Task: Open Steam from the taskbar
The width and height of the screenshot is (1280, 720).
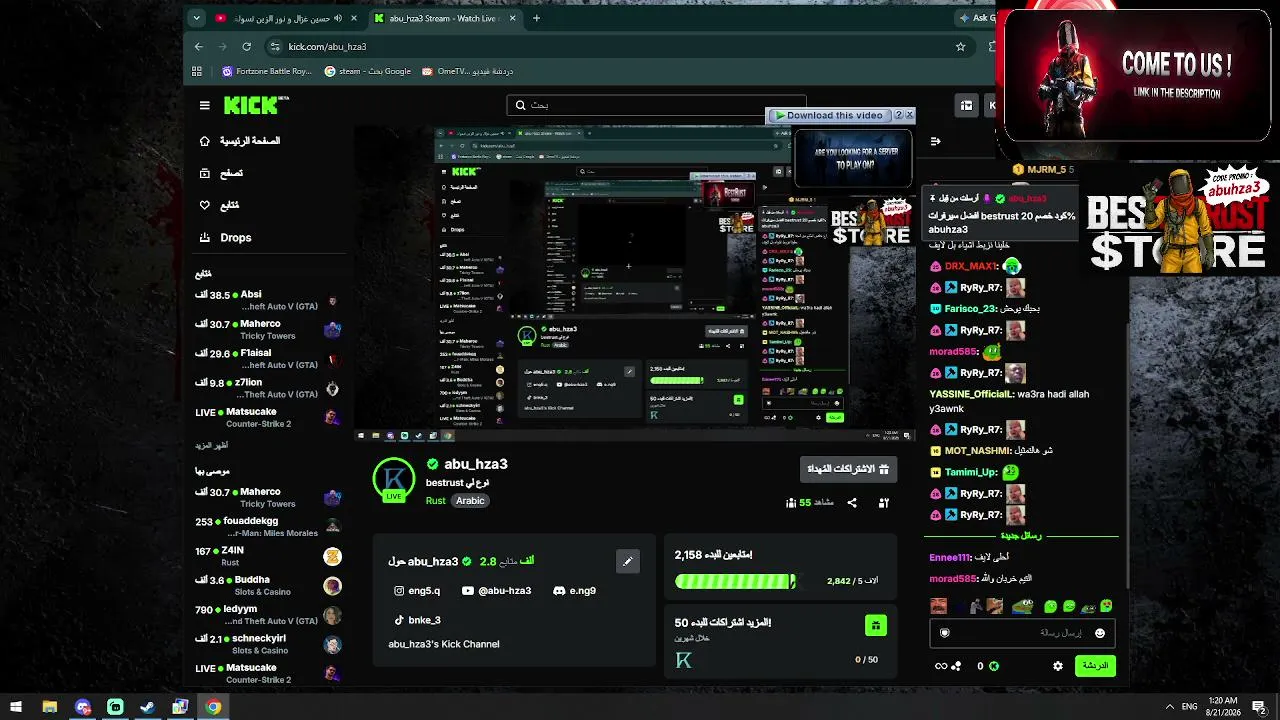Action: point(147,707)
